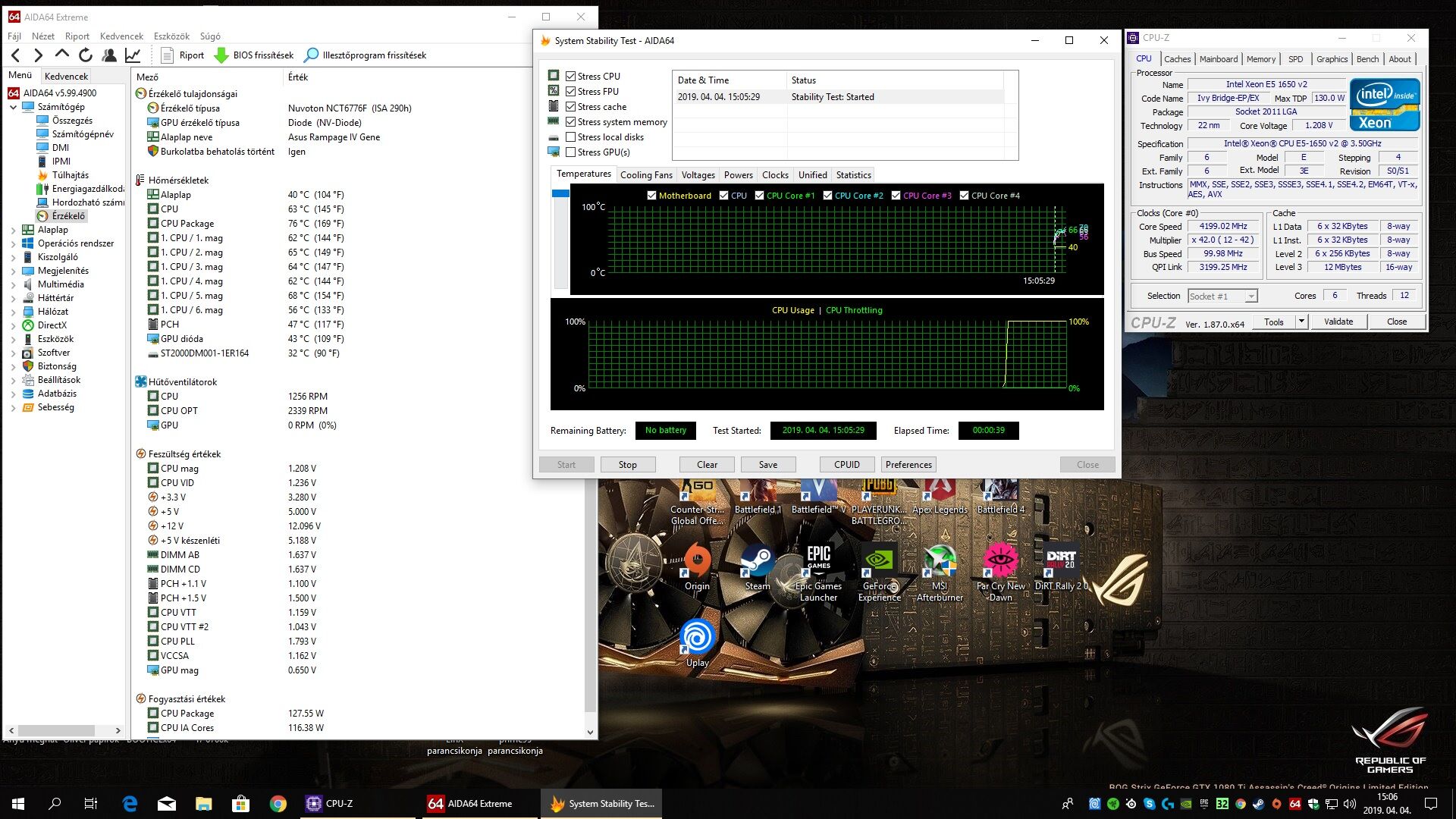Enable the Stress GPU(s) checkbox
The width and height of the screenshot is (1456, 819).
coord(570,152)
